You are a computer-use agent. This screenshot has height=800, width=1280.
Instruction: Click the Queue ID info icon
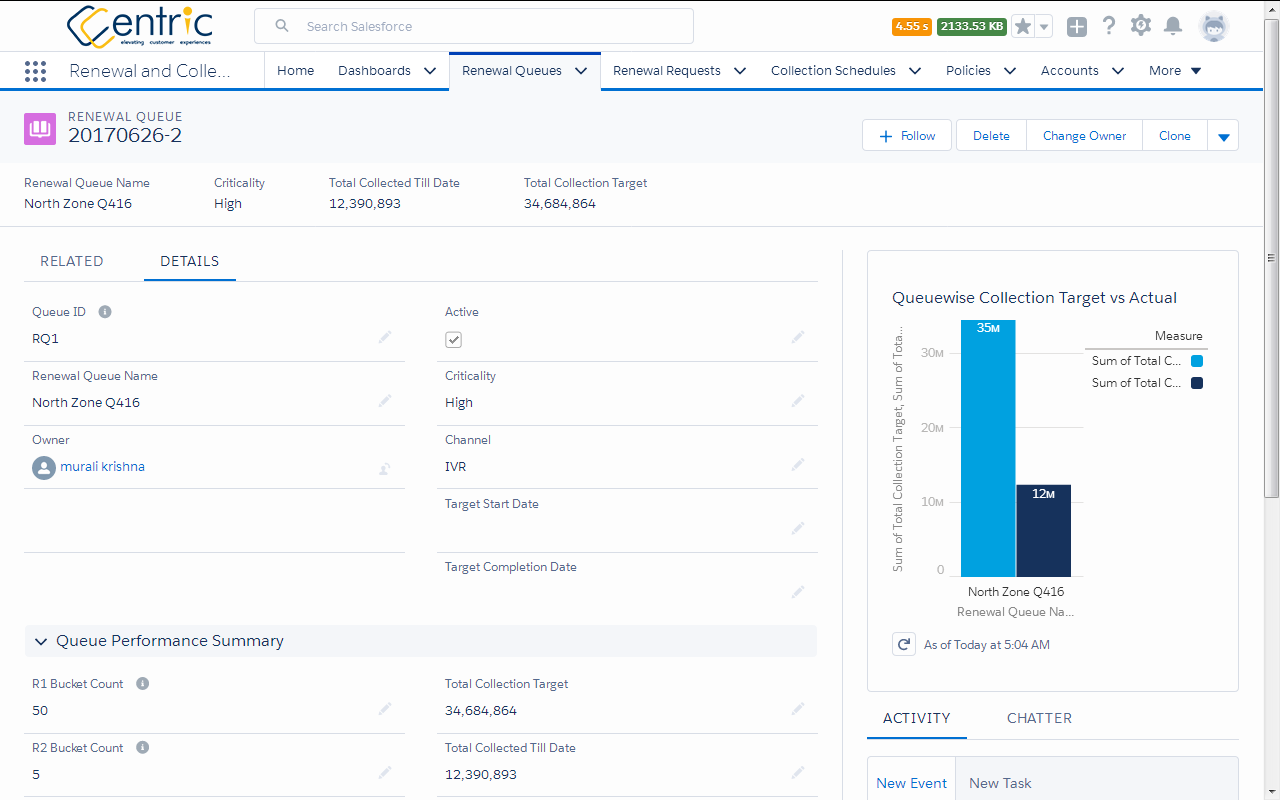point(105,312)
